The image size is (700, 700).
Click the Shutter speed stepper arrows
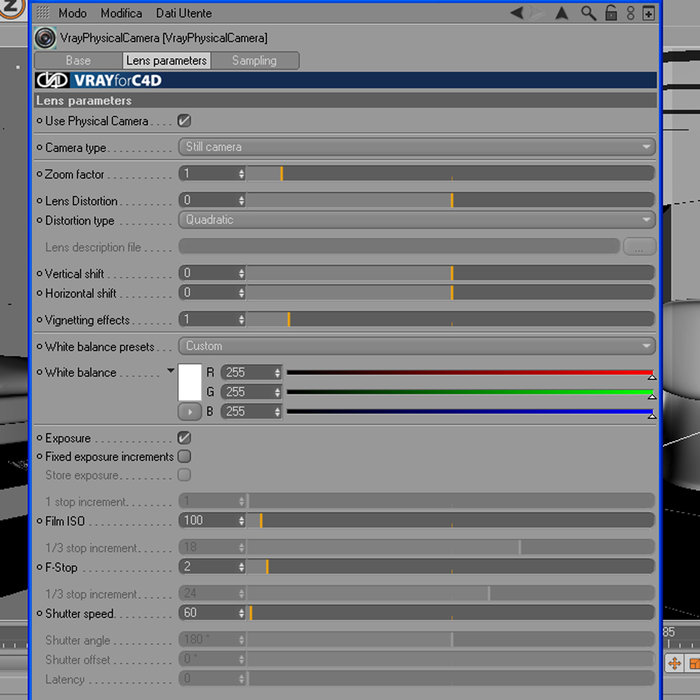[x=242, y=613]
